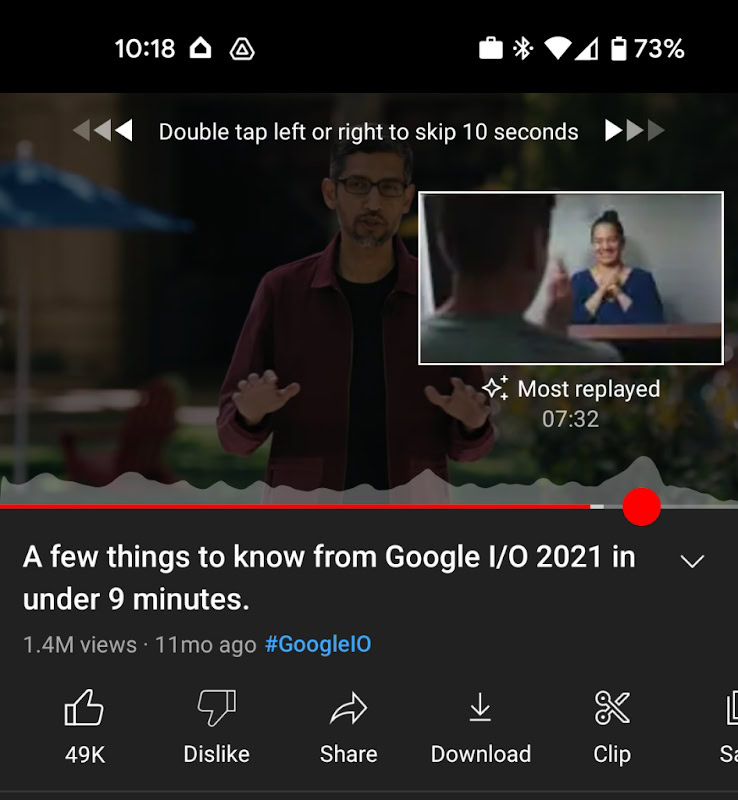Tap the partially visible Save icon
The height and width of the screenshot is (800, 738).
(732, 708)
